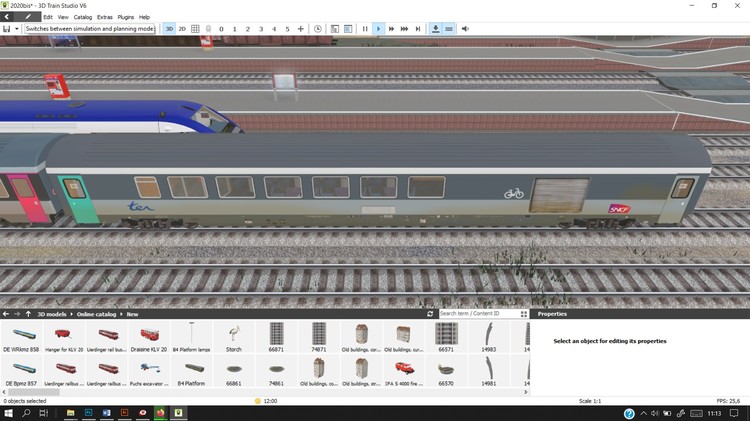Add a new camera with plus icon

tap(300, 29)
